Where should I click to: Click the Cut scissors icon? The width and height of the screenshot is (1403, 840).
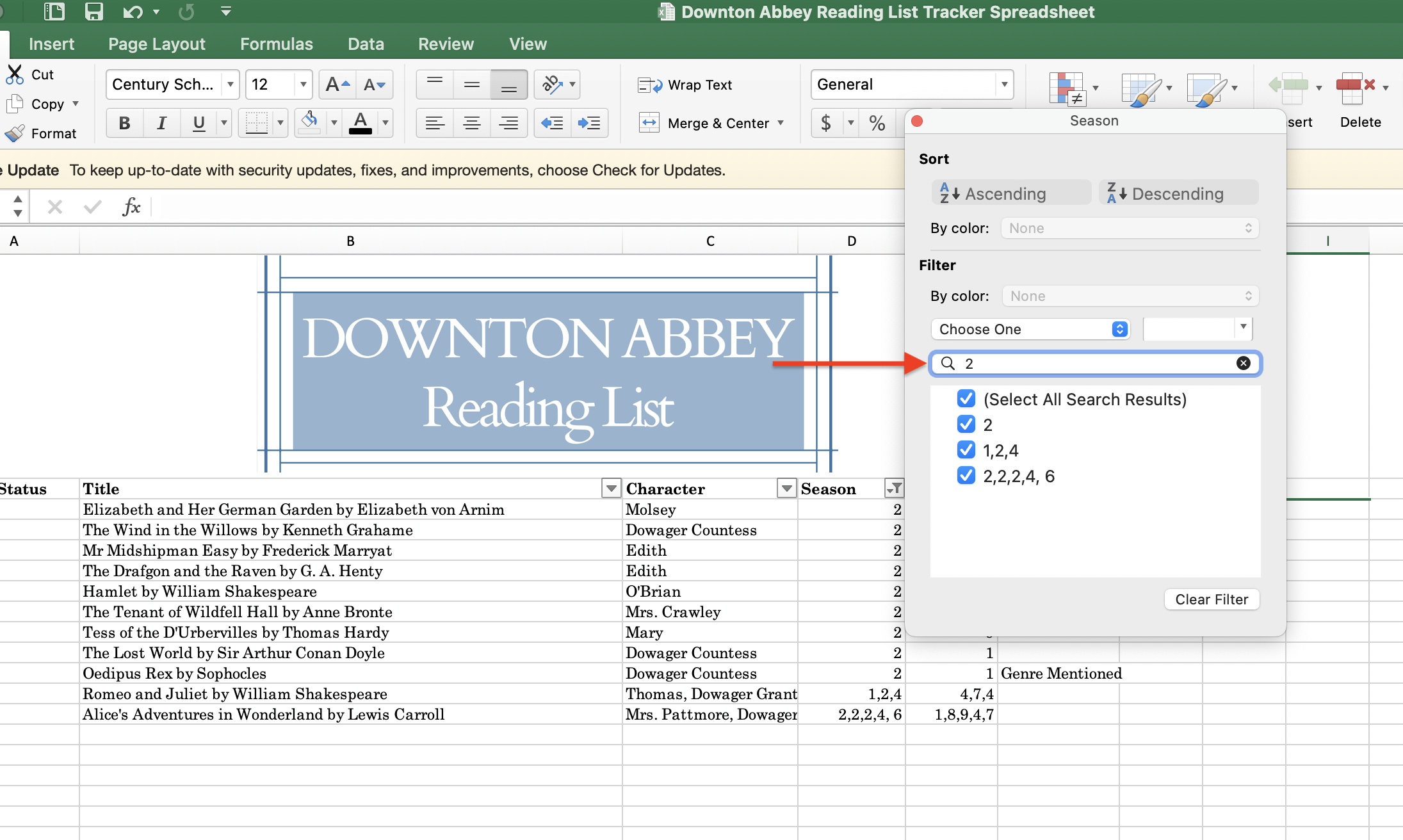(15, 74)
